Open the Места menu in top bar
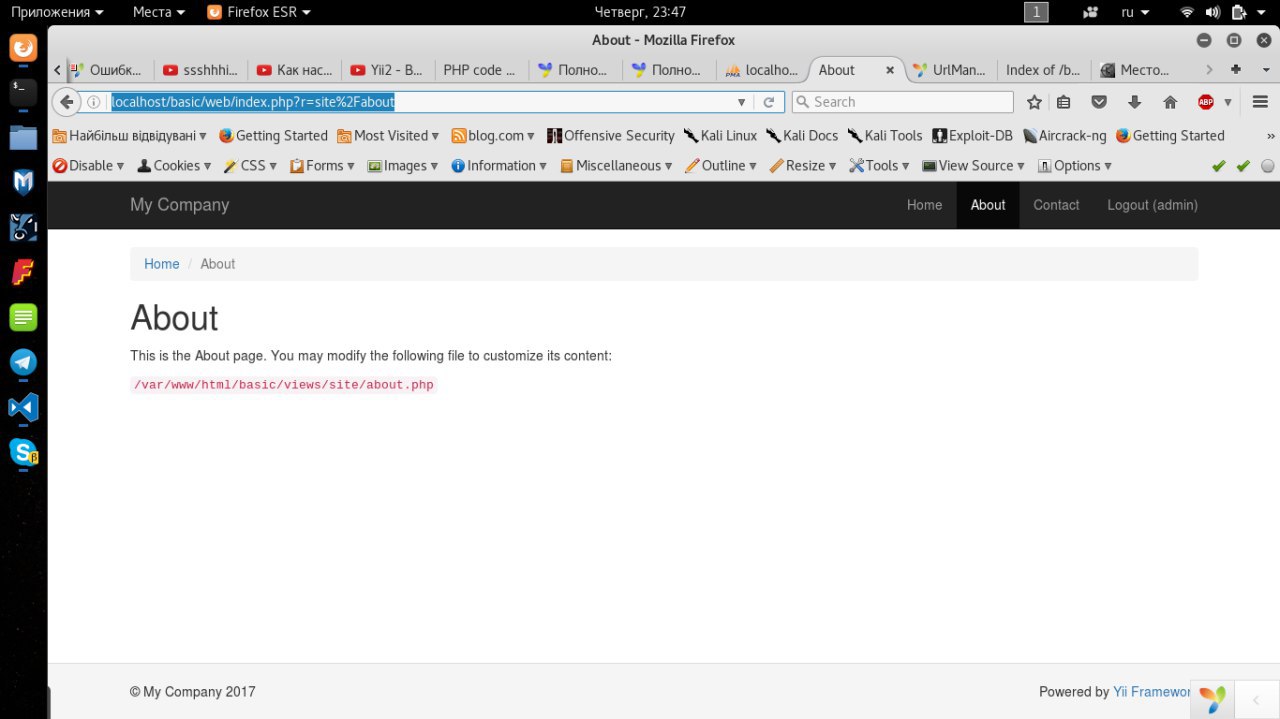The image size is (1280, 719). pyautogui.click(x=158, y=12)
